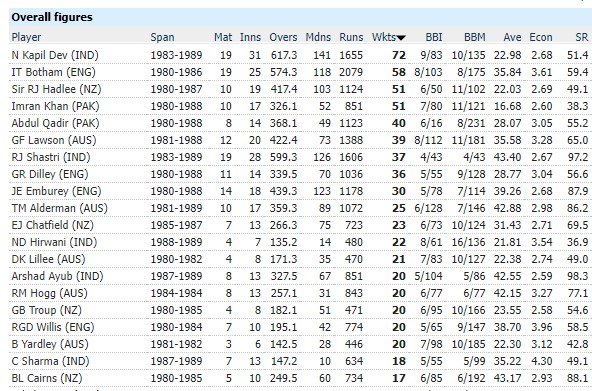Open TM Alderman (AUS) player profile
Screen dimensions: 592x391
59,208
